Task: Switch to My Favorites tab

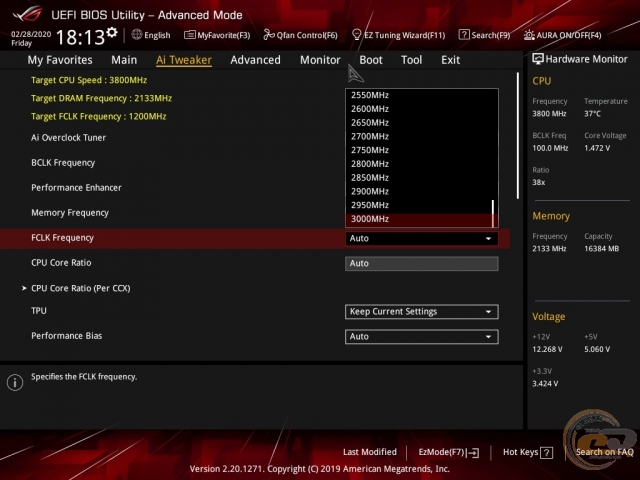Action: point(60,60)
